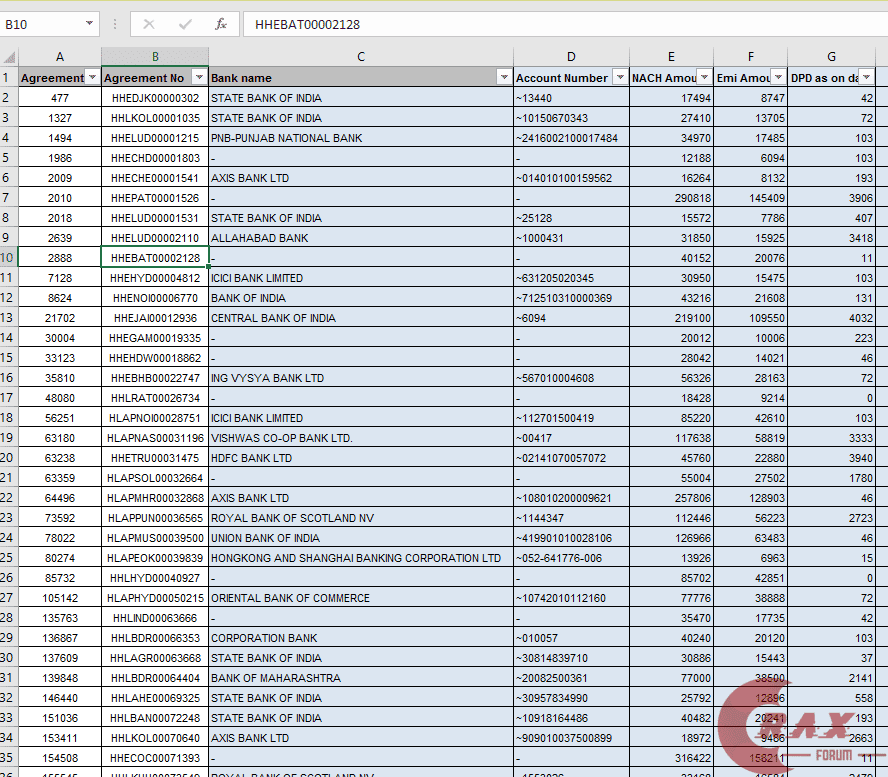Open the filter icon on Agreement column header

click(92, 77)
